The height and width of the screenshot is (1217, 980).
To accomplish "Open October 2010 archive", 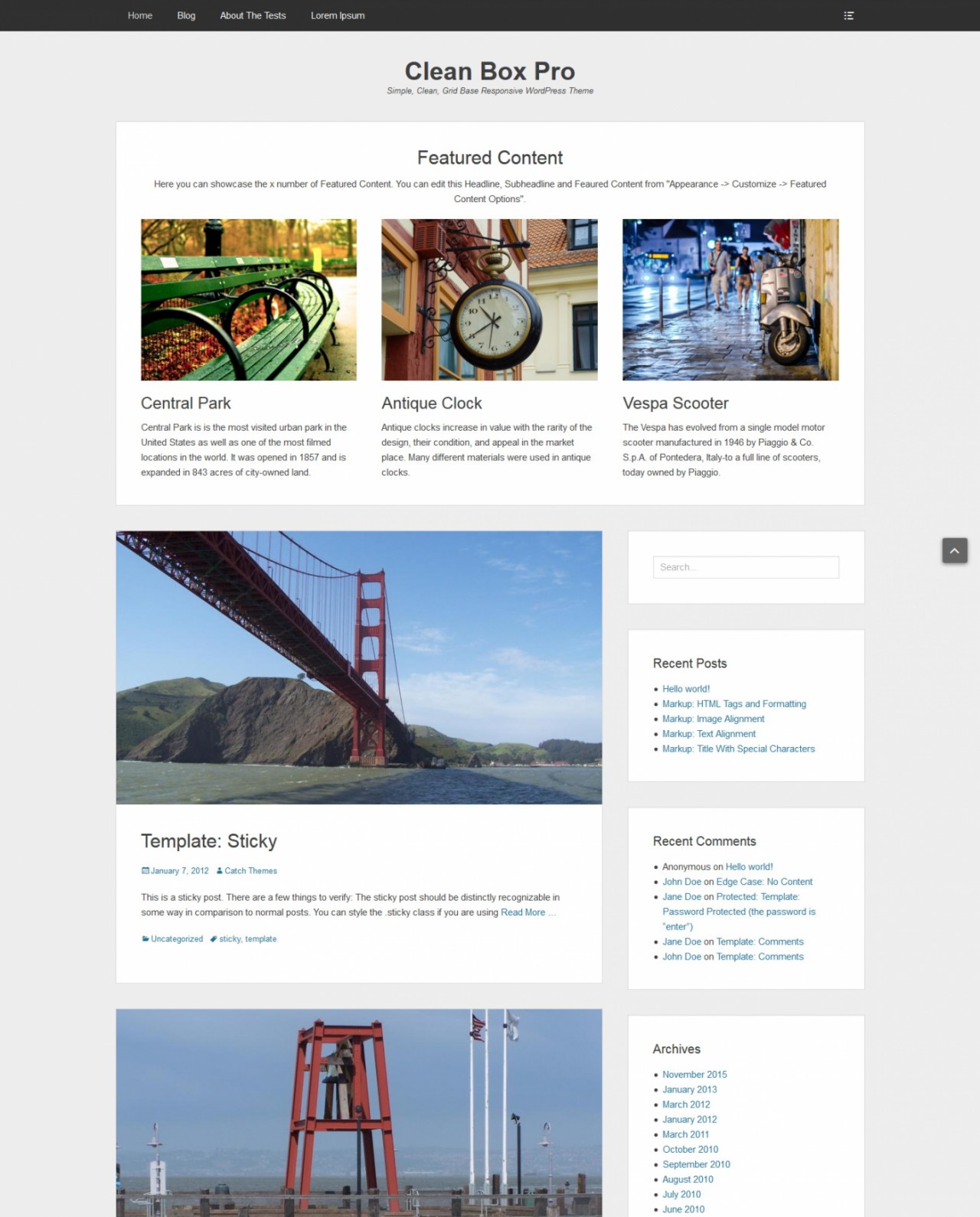I will (691, 1149).
